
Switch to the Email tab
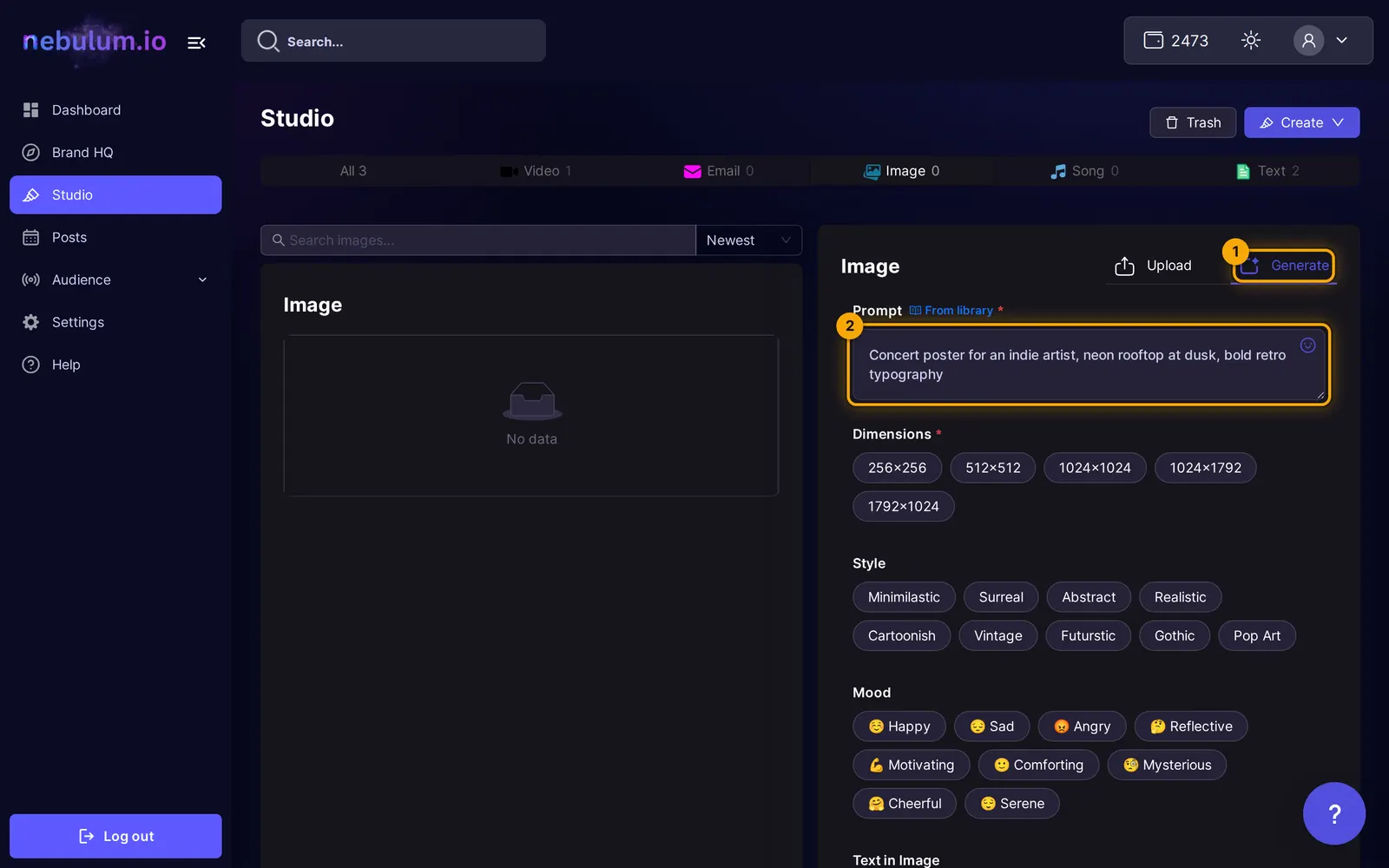click(719, 171)
